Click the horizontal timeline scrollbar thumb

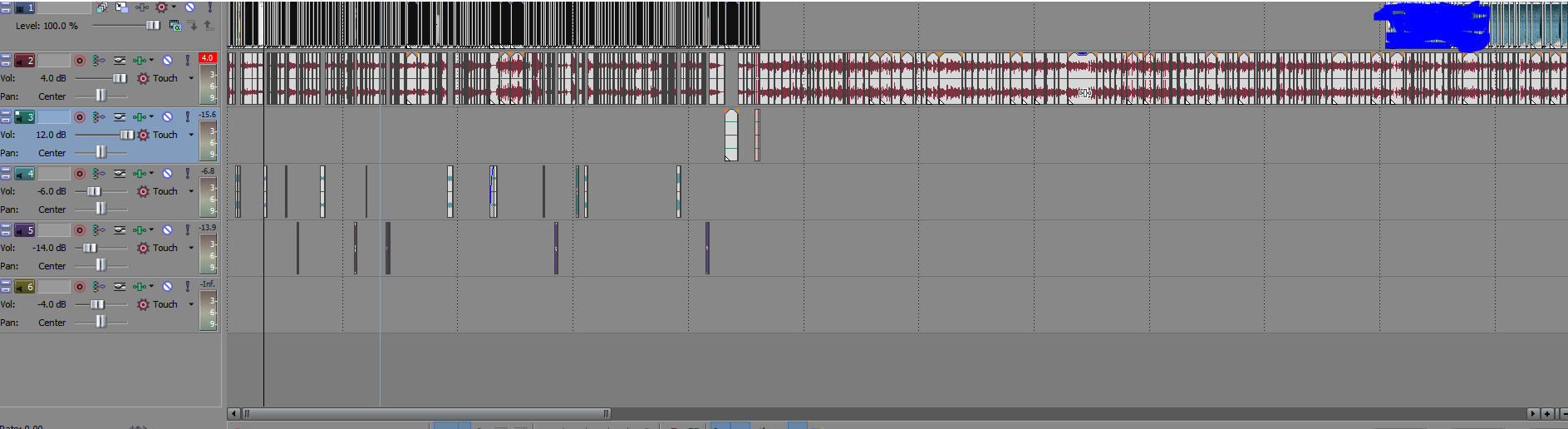(x=426, y=413)
